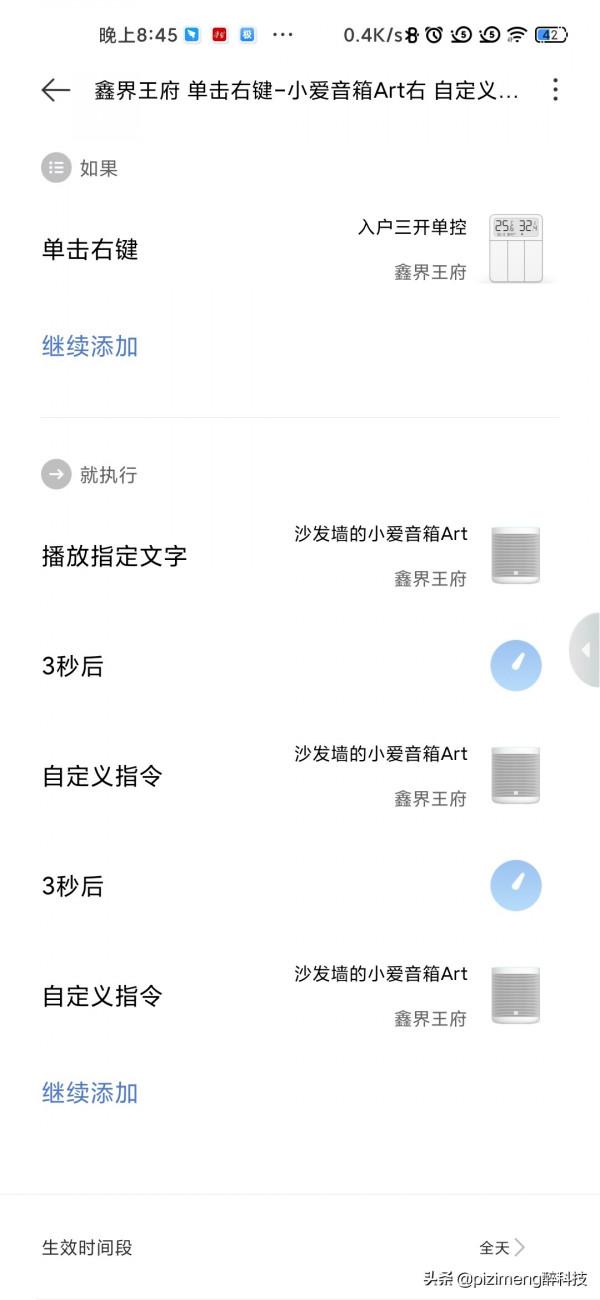Screen dimensions: 600x1300
Task: Tap the 如果 (If) section icon
Action: [56, 167]
